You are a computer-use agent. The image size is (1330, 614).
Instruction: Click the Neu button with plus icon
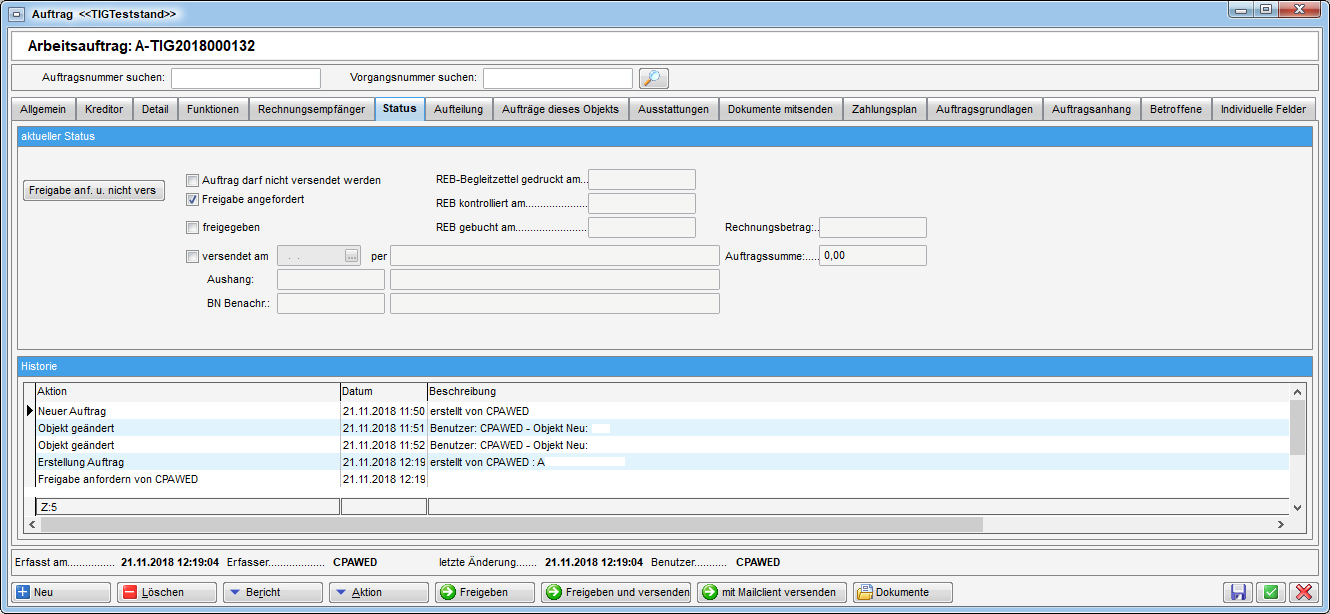(61, 592)
